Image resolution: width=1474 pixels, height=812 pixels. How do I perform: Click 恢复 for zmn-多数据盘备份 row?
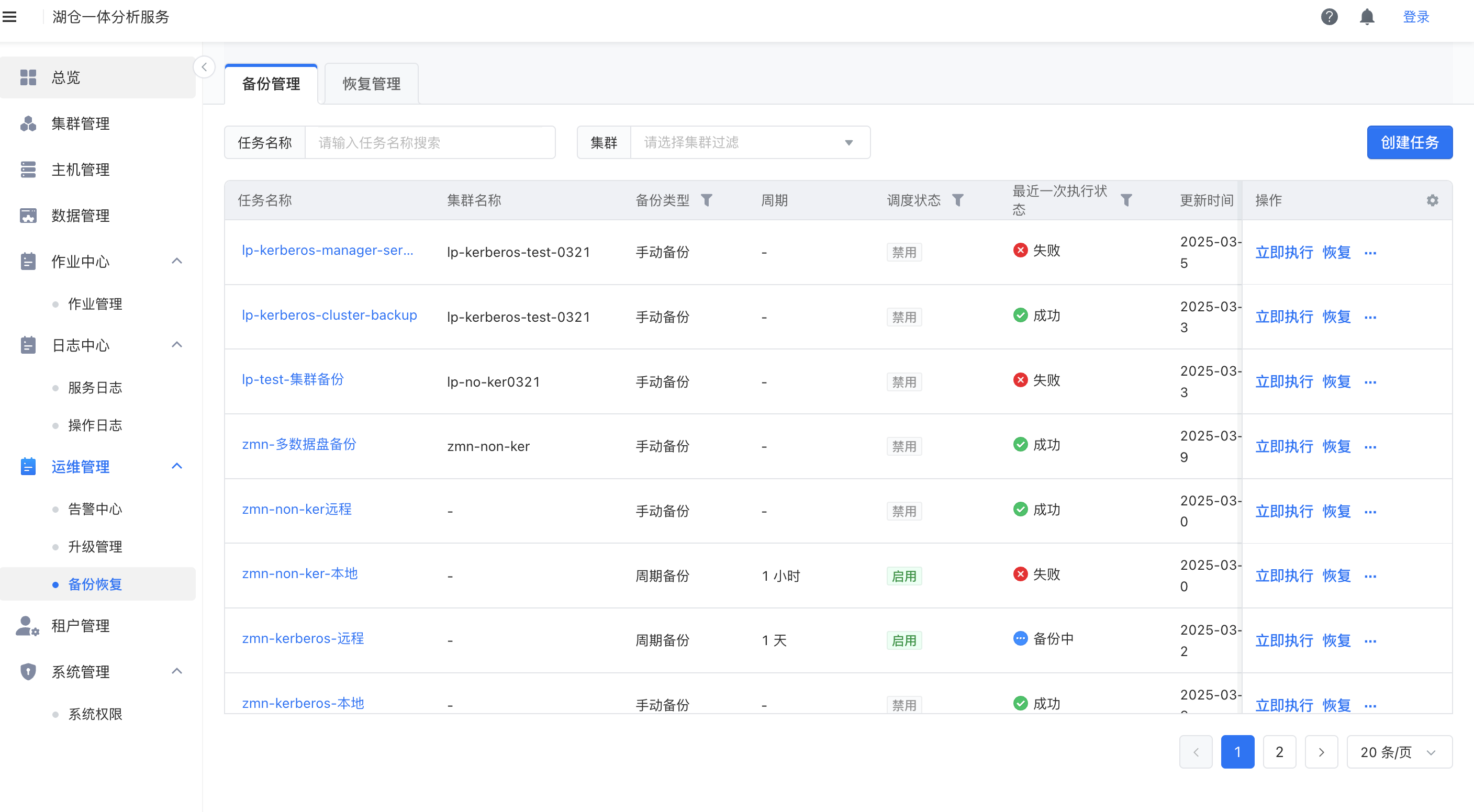pos(1337,447)
